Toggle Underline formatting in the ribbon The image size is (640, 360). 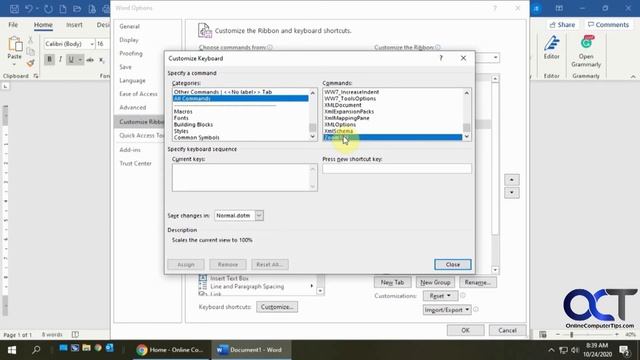click(71, 60)
